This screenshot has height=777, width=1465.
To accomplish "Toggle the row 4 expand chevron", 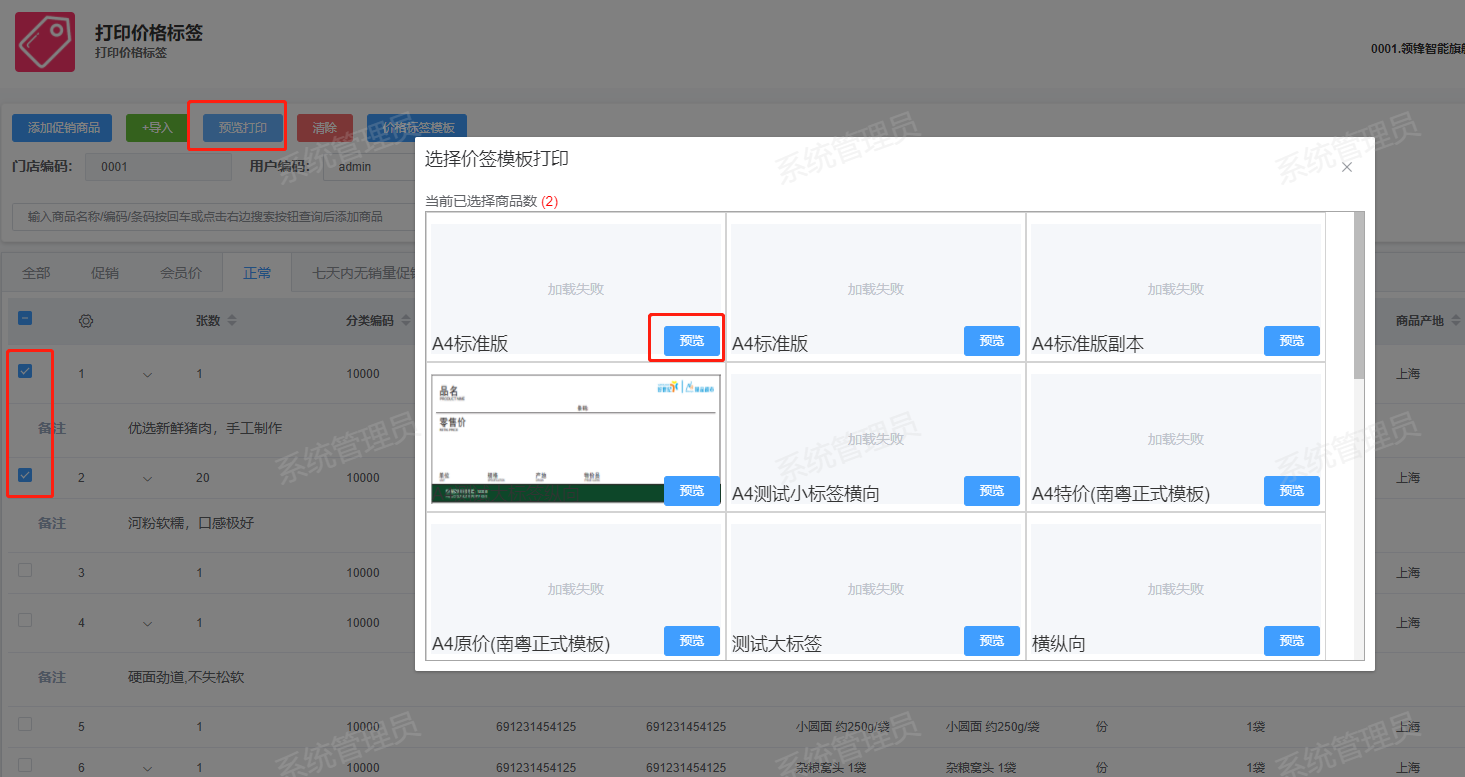I will pos(148,624).
